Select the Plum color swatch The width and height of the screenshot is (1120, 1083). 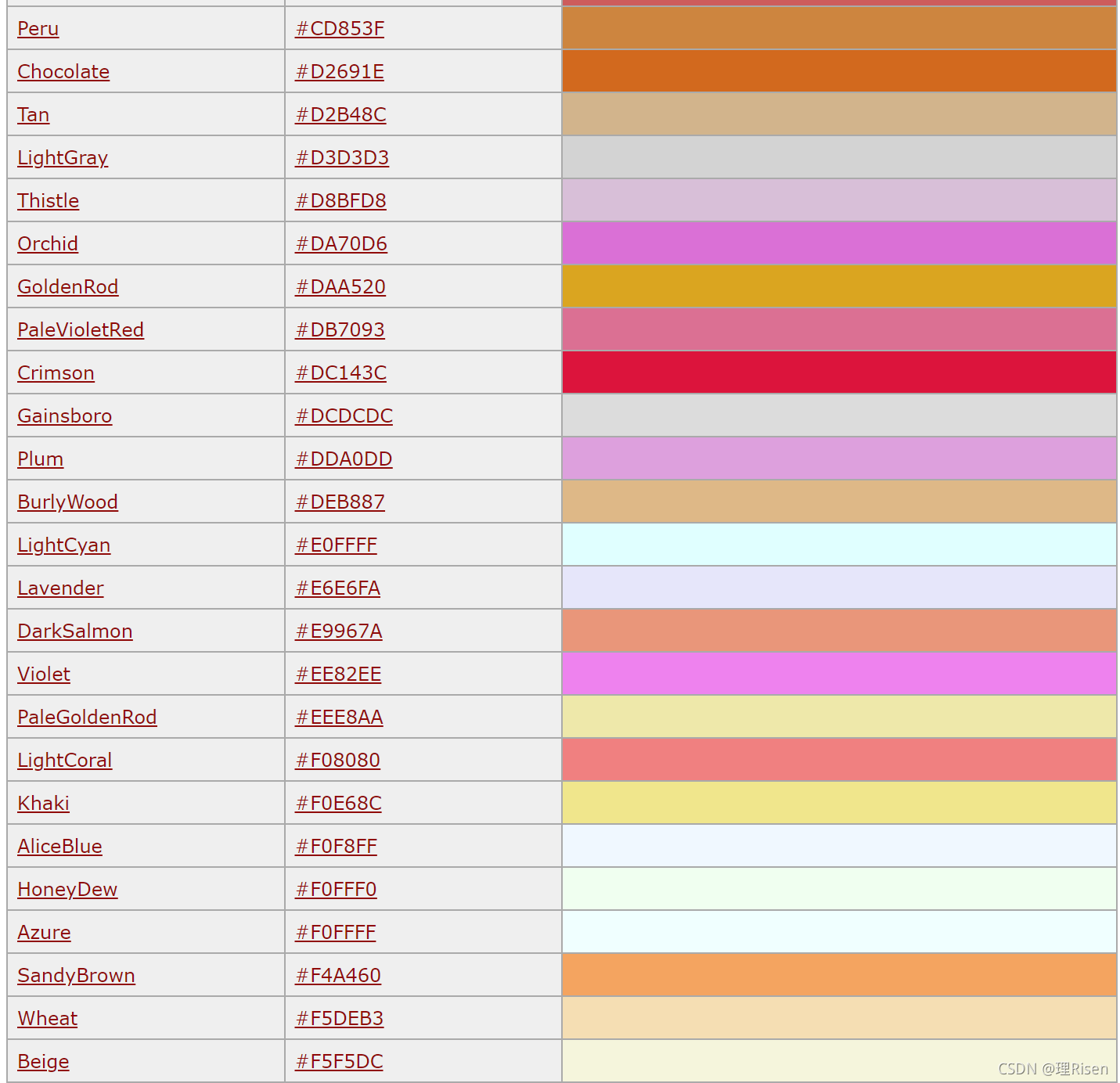coord(839,459)
